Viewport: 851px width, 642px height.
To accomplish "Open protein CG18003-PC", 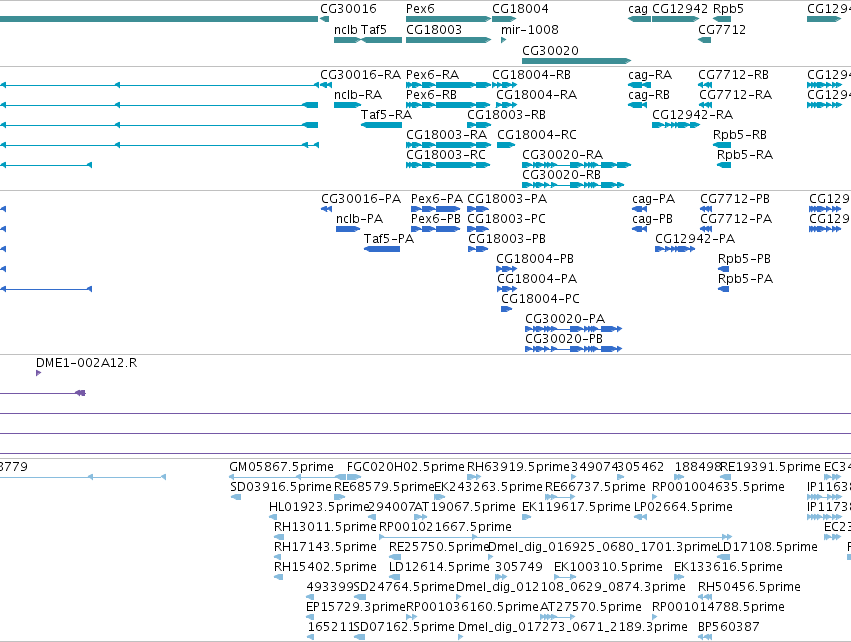I will tap(506, 219).
